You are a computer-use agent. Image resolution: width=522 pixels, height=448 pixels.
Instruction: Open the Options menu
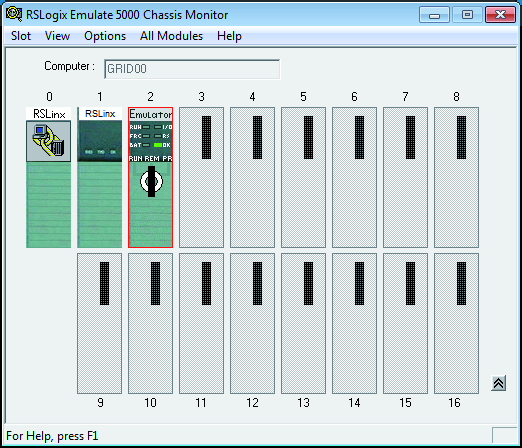(x=105, y=36)
